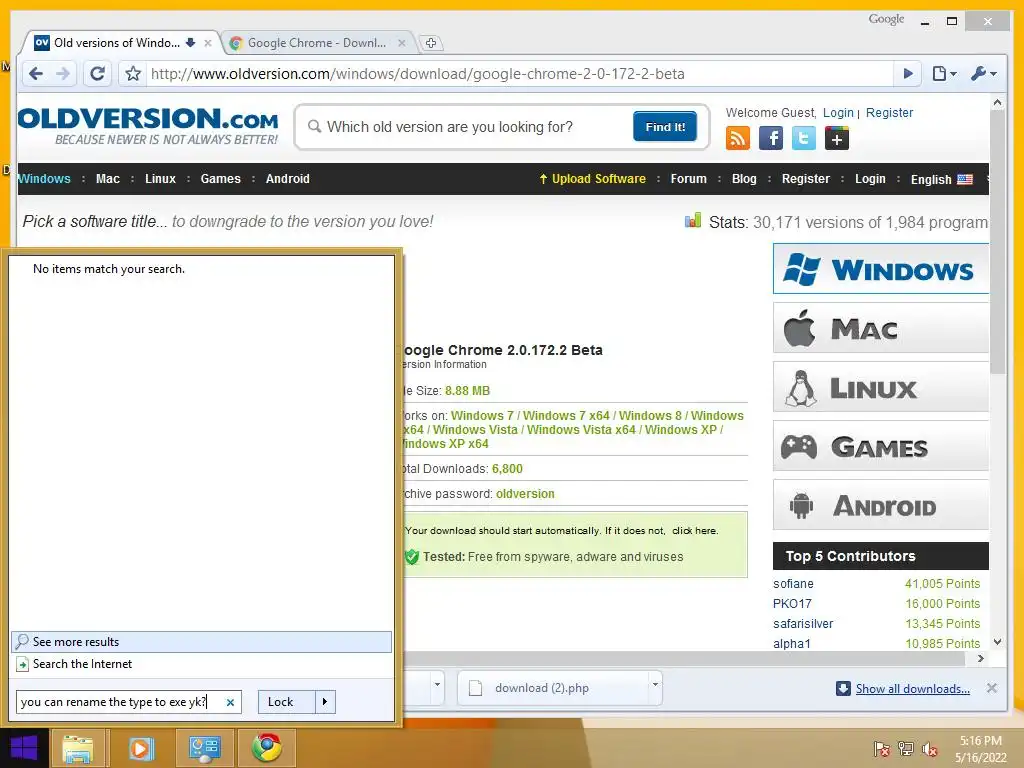Open the Google Plus share icon
This screenshot has height=768, width=1024.
[837, 138]
